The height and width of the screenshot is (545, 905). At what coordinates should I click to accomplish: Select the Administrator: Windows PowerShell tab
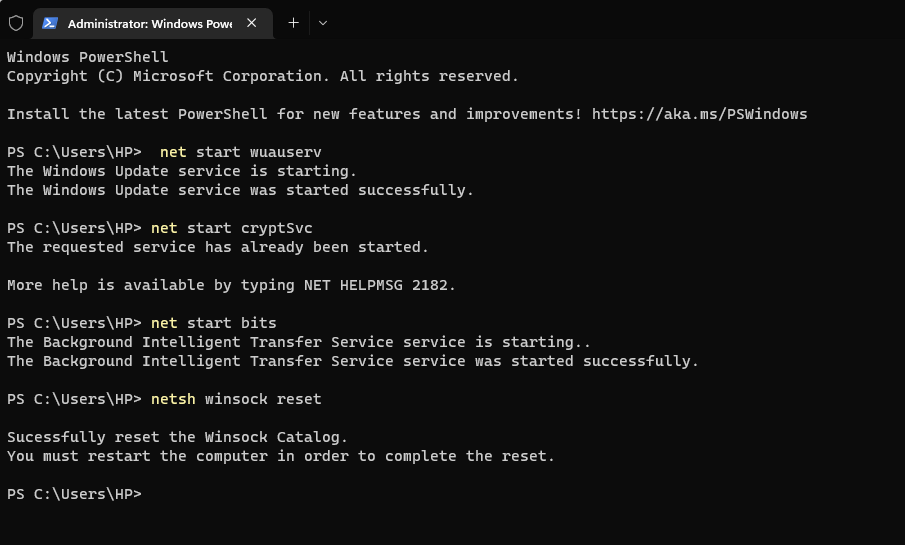(150, 23)
